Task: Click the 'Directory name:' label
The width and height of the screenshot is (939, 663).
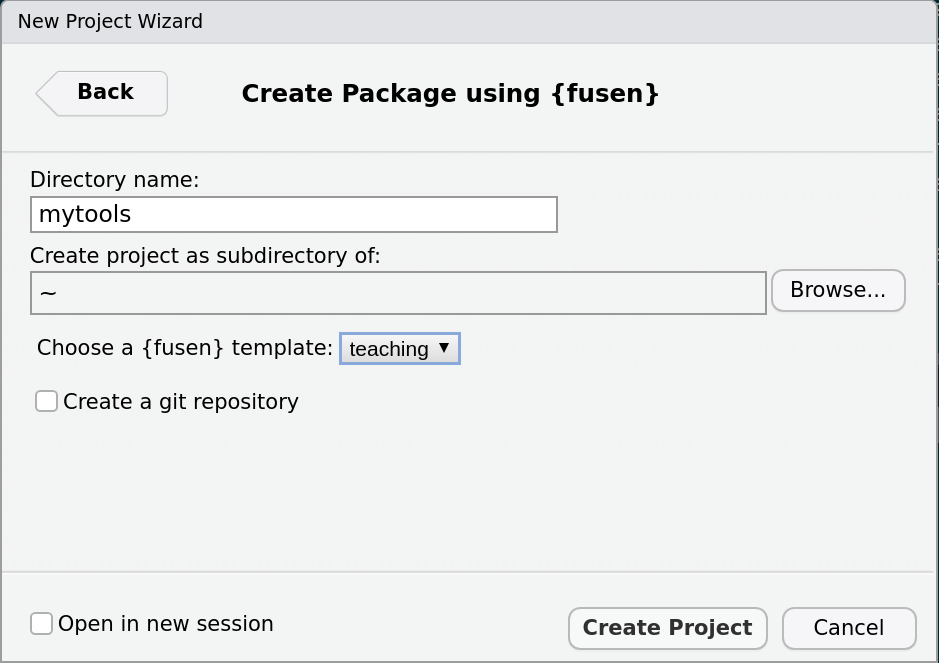Action: pyautogui.click(x=114, y=180)
